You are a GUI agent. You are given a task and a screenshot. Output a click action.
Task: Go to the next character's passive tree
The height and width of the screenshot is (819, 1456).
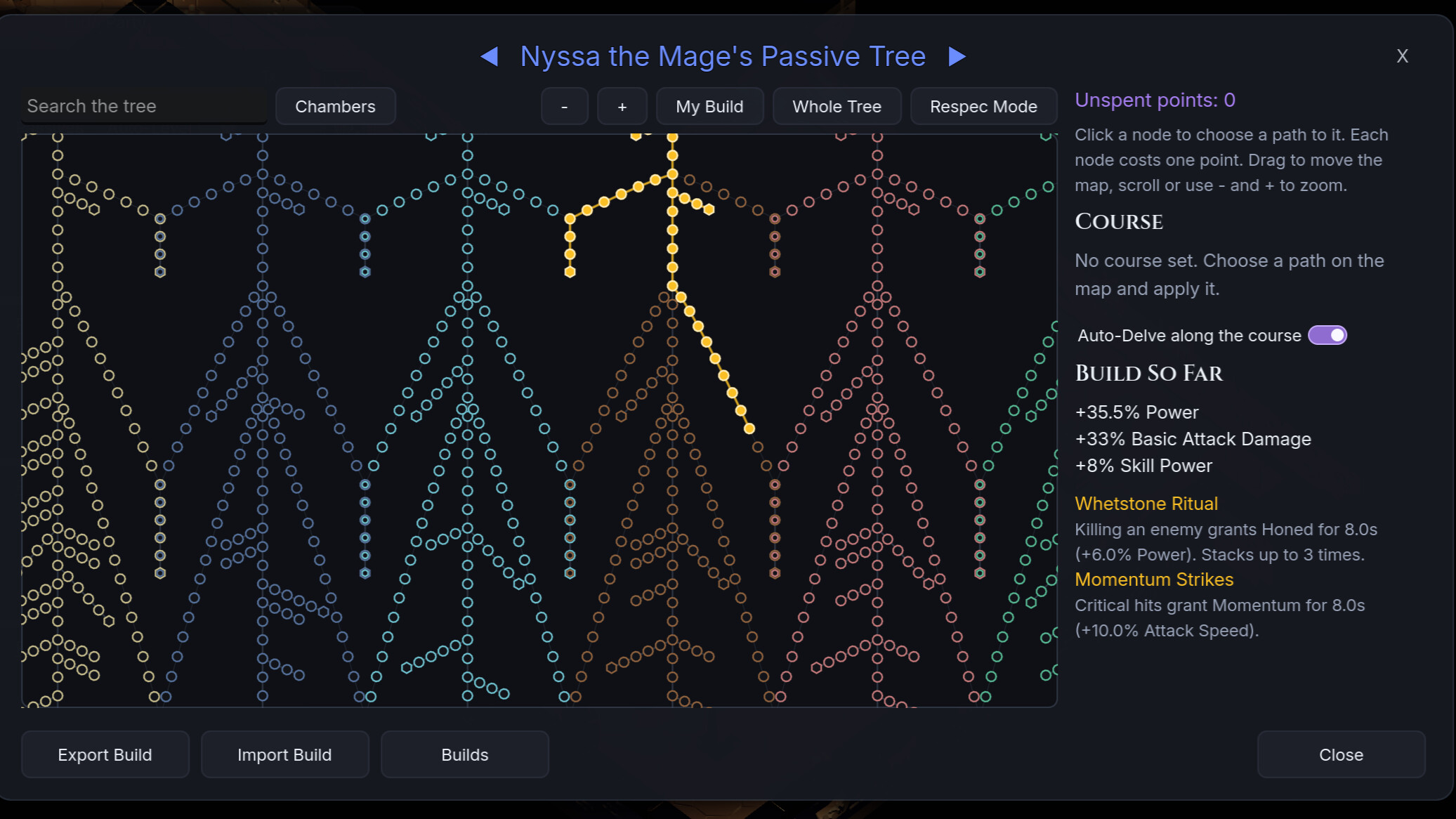957,56
